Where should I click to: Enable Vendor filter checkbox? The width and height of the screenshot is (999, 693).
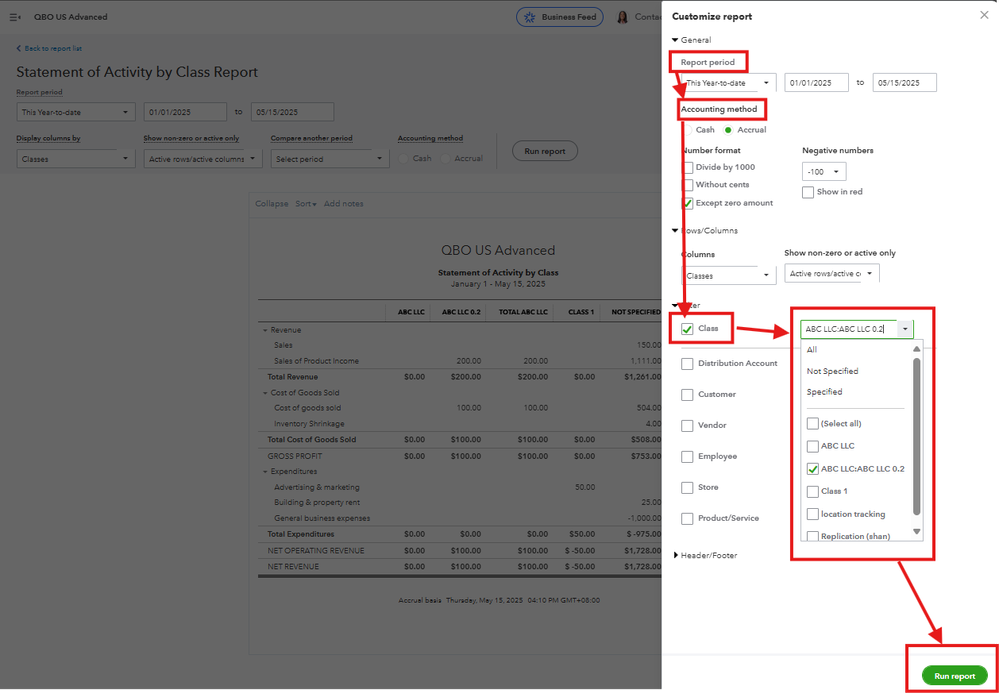click(x=687, y=425)
